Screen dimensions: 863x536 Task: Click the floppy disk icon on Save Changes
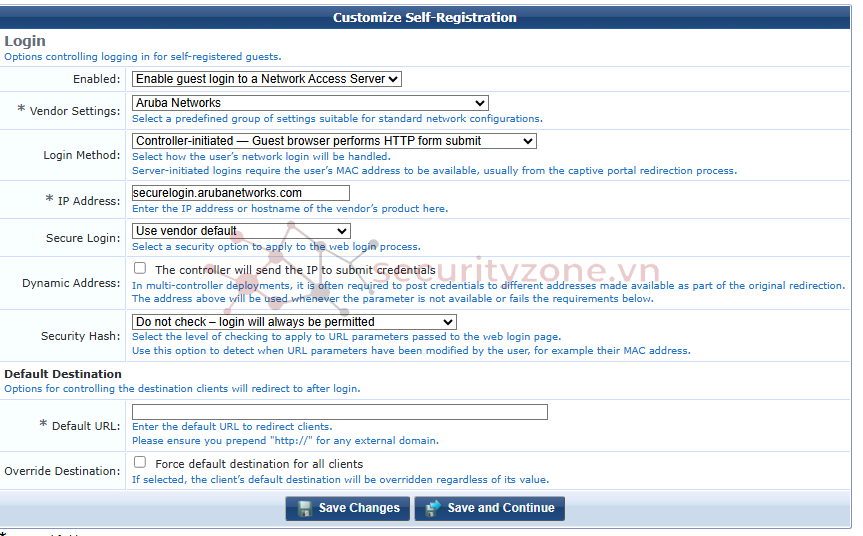pos(304,508)
